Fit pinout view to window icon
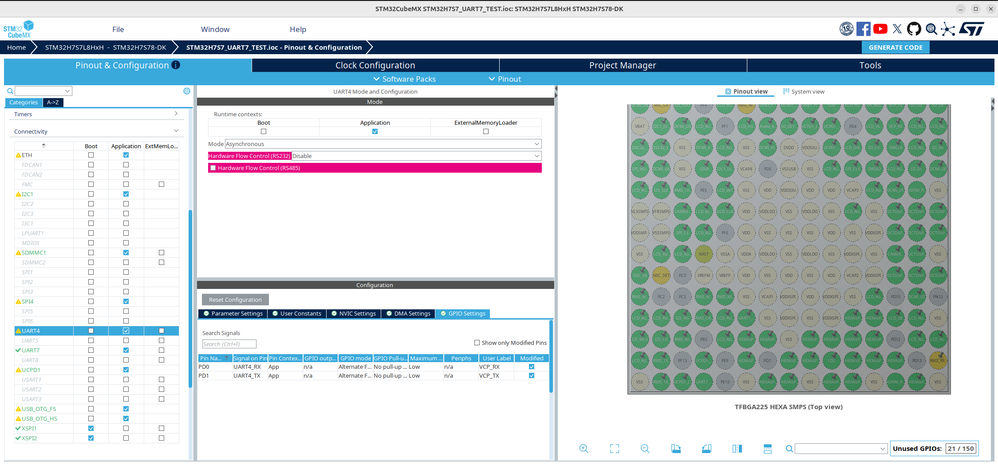The width and height of the screenshot is (998, 466). (614, 448)
